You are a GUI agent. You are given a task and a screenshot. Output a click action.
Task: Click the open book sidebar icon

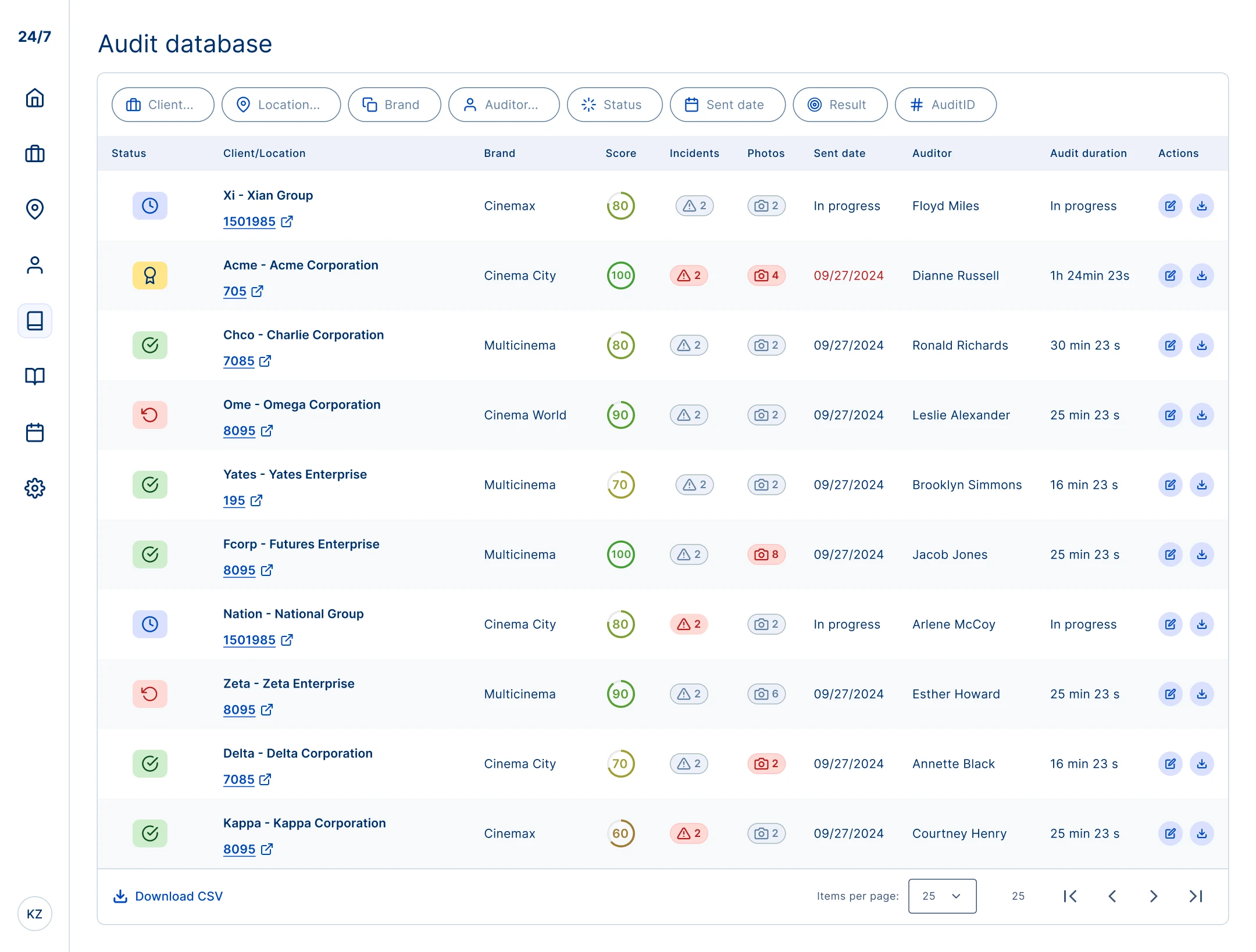point(35,377)
